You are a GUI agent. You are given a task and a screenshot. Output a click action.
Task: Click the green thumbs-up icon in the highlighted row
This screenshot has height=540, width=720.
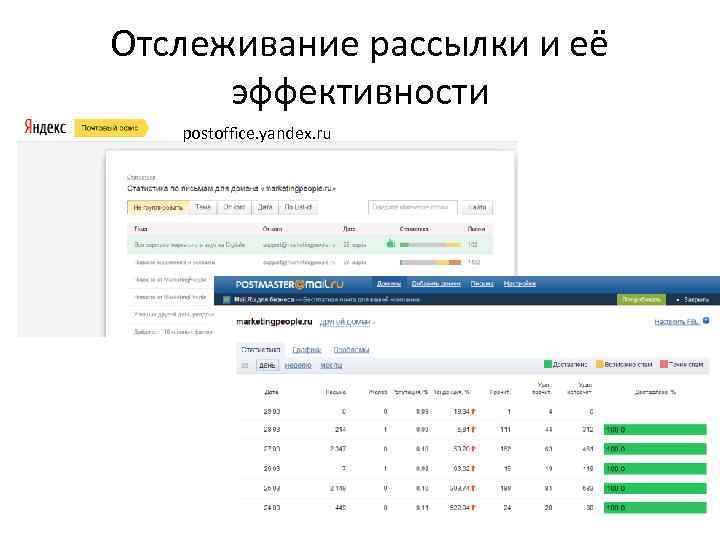coord(390,243)
